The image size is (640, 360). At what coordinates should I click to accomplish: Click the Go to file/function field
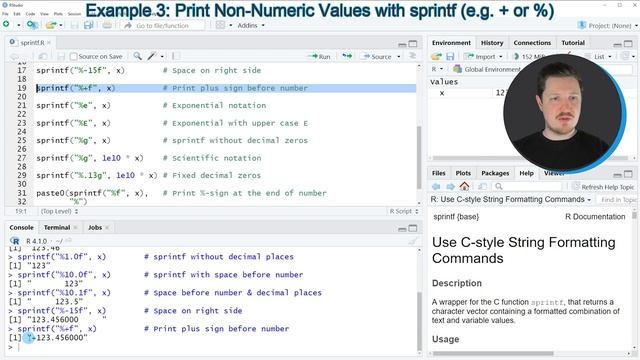pyautogui.click(x=162, y=25)
